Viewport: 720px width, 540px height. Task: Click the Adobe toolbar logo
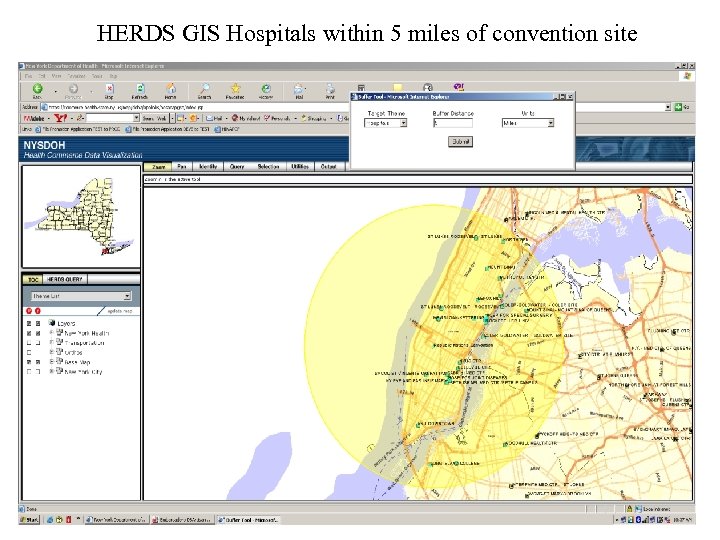pos(34,118)
